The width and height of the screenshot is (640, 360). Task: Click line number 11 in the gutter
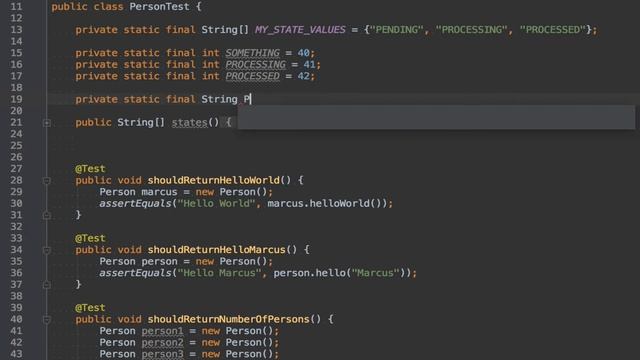click(16, 7)
